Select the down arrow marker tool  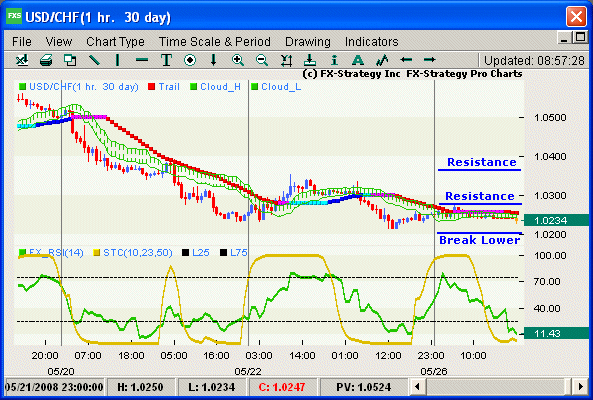pyautogui.click(x=214, y=60)
